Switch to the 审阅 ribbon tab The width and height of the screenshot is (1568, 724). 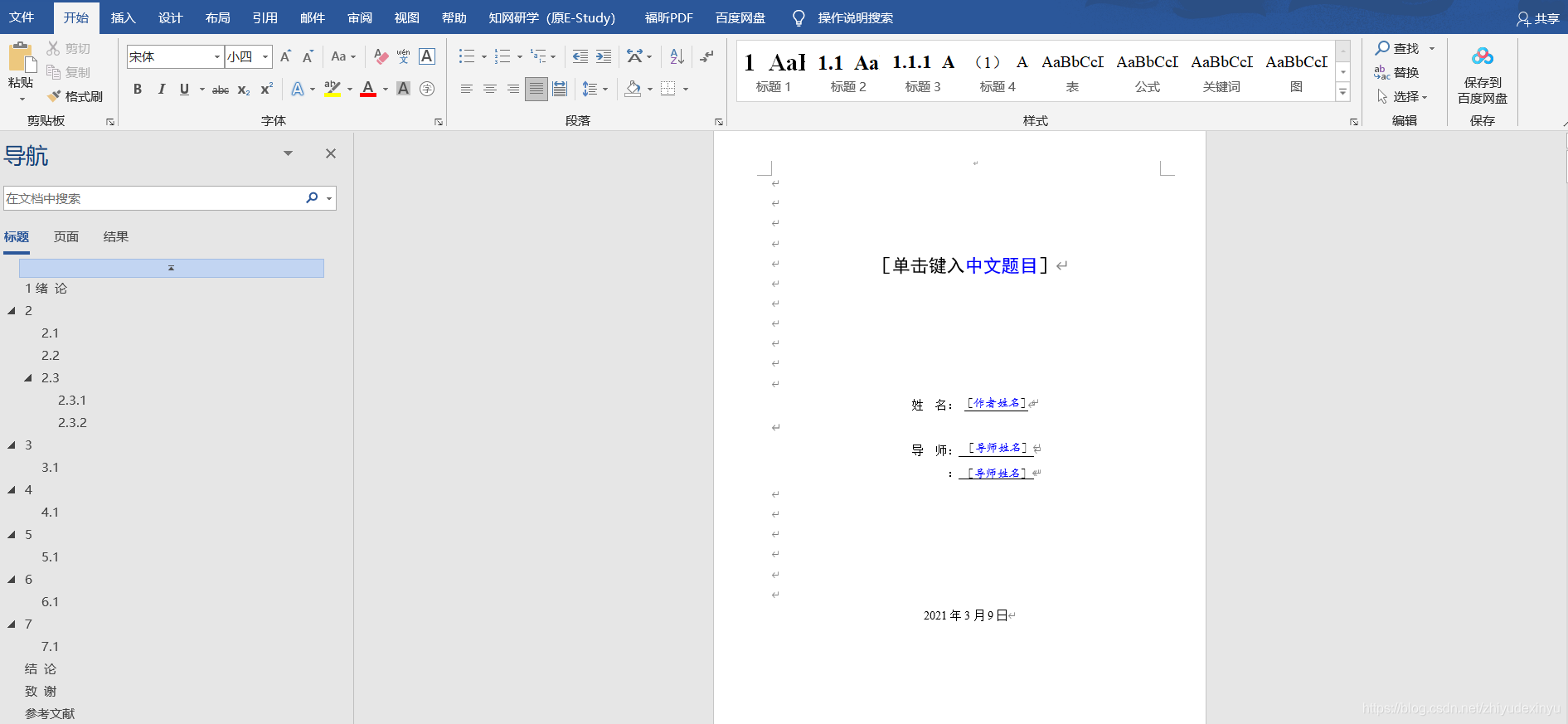360,17
